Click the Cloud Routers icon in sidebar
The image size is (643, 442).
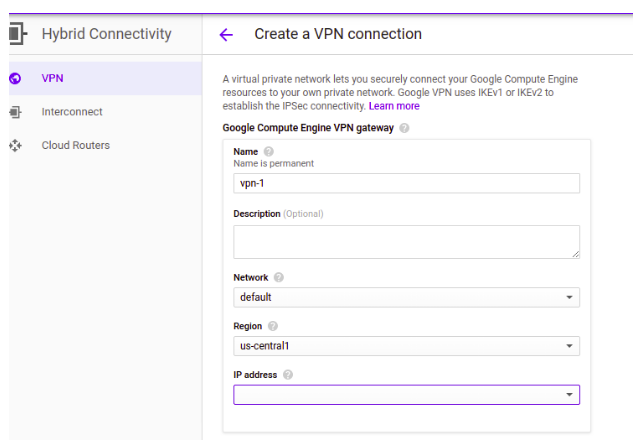pos(15,145)
